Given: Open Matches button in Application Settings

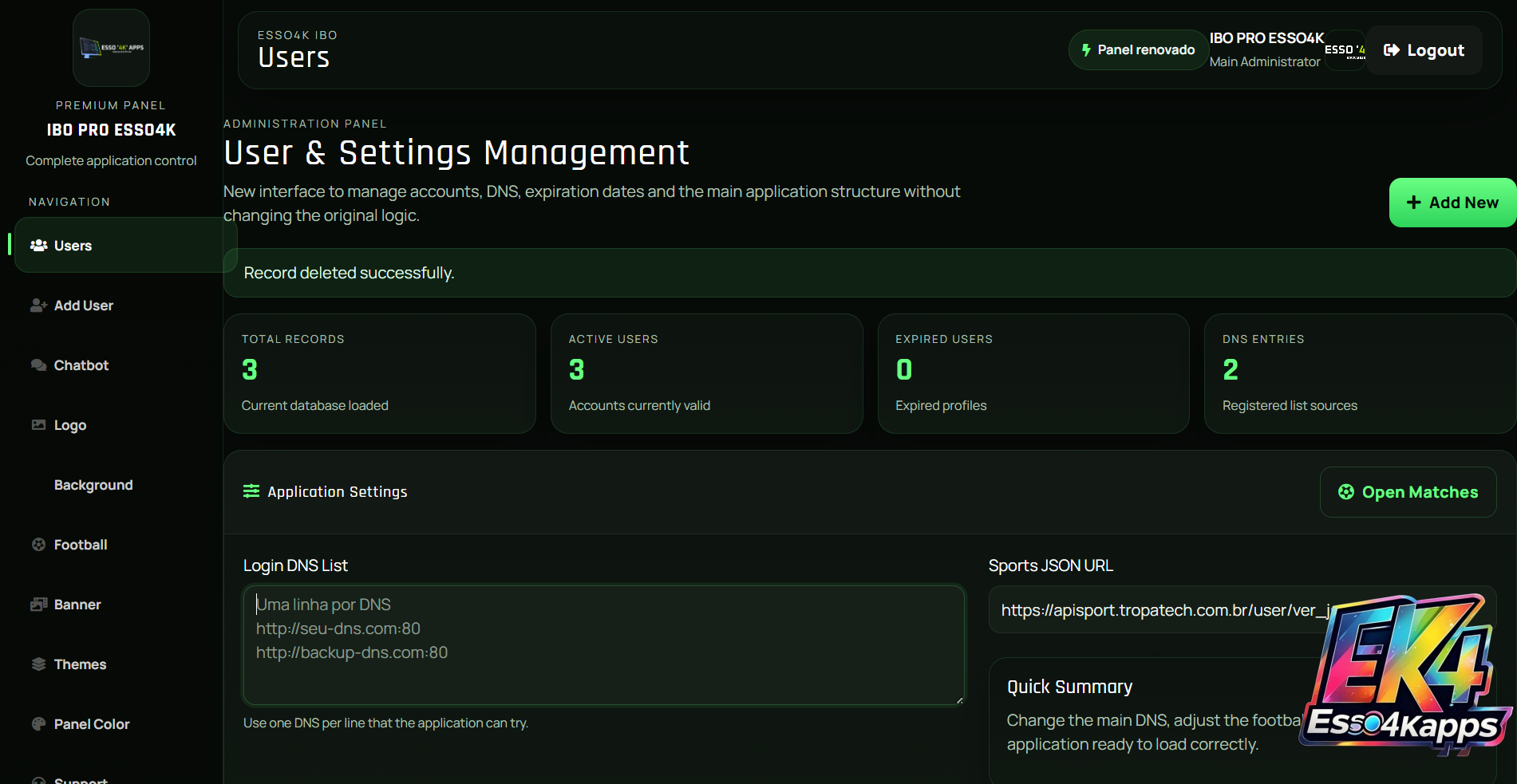Looking at the screenshot, I should (1408, 492).
